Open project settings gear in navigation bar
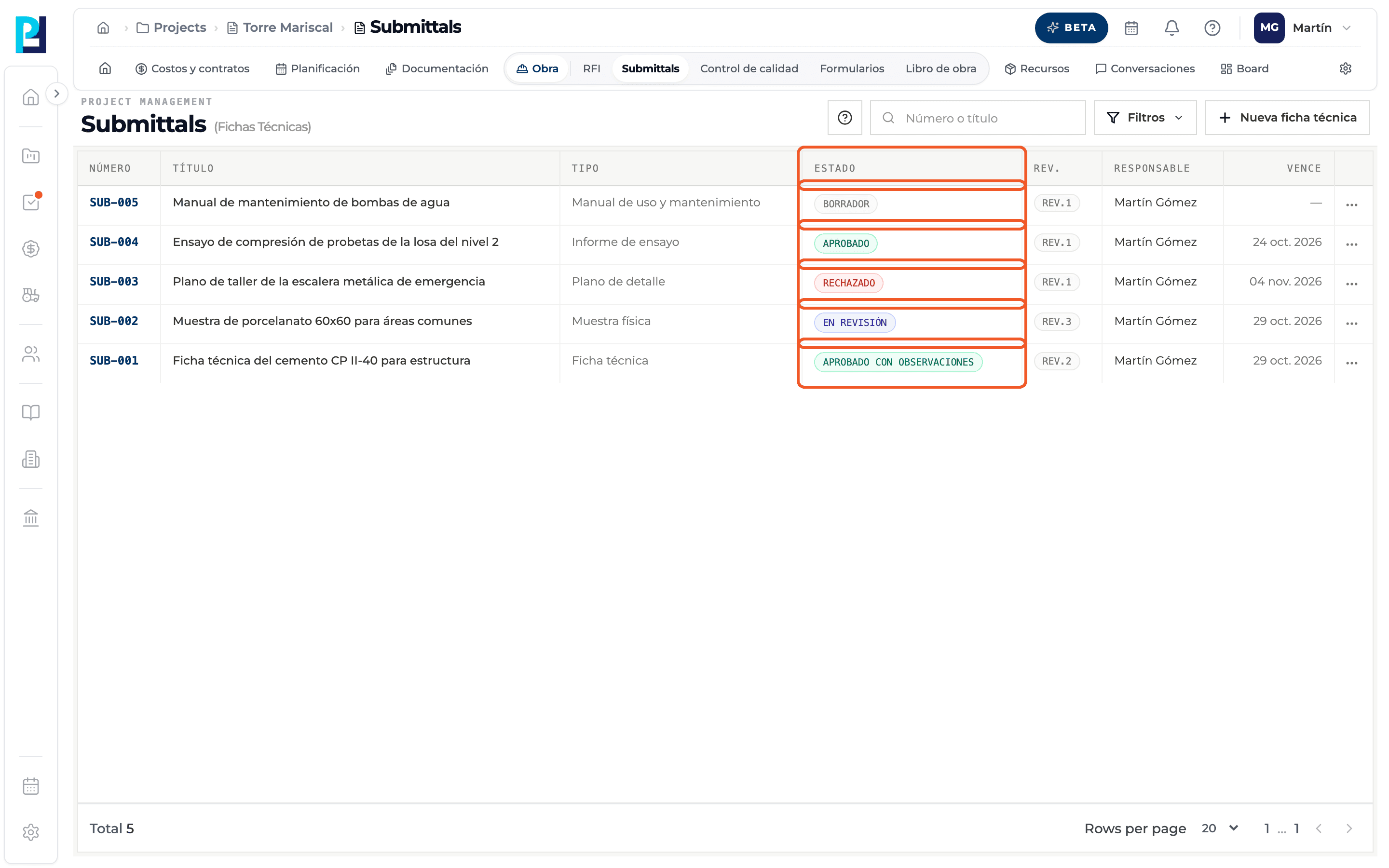Viewport: 1389px width, 868px height. click(1345, 68)
